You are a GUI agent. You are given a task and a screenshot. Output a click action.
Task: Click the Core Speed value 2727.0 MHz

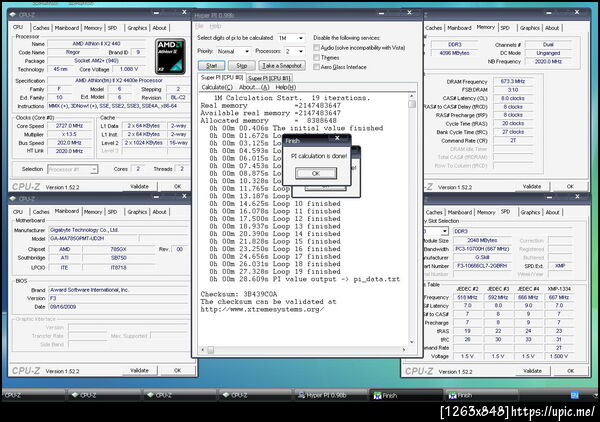click(69, 126)
